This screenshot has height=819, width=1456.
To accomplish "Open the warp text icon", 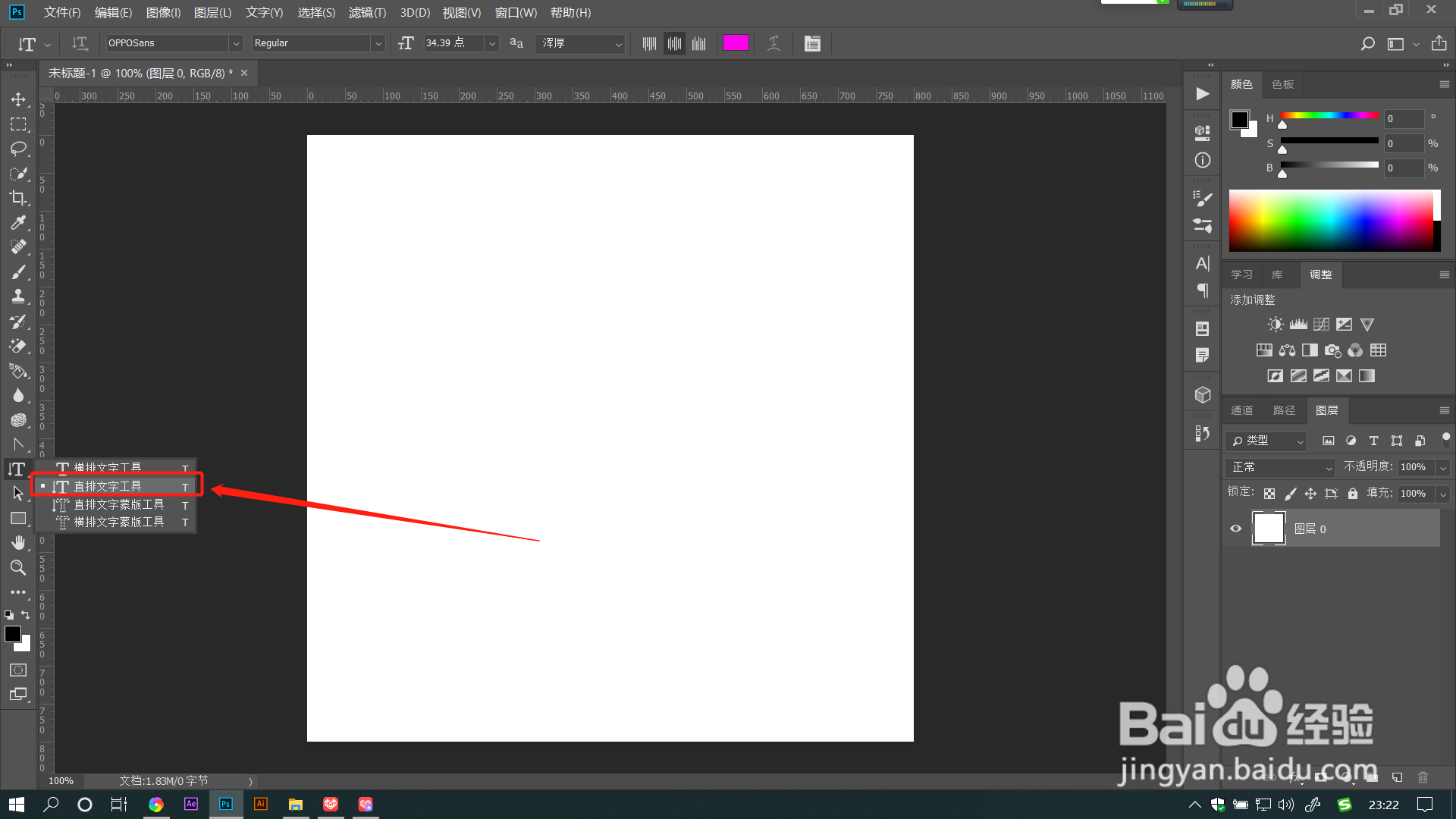I will point(773,43).
